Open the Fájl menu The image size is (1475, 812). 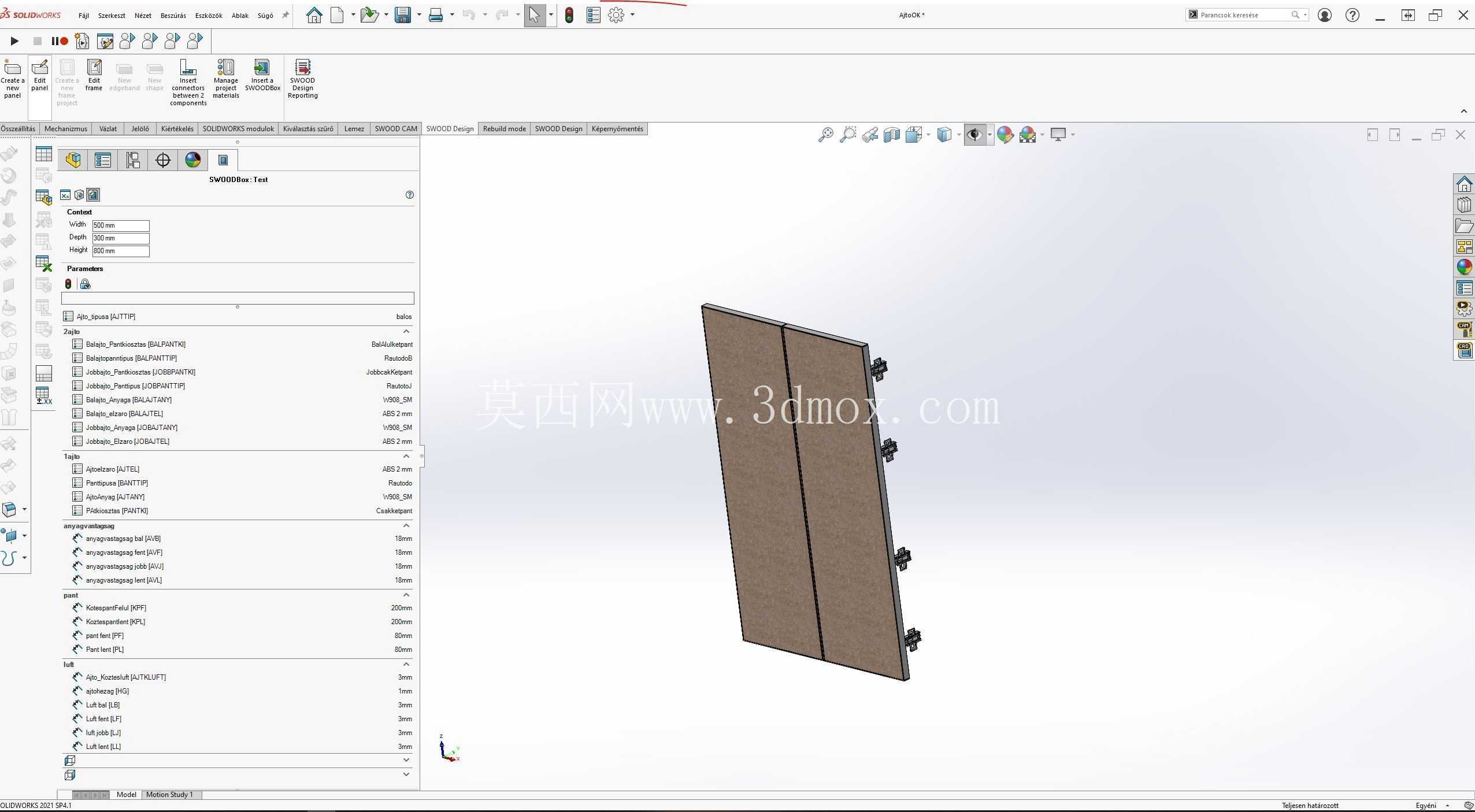point(84,16)
